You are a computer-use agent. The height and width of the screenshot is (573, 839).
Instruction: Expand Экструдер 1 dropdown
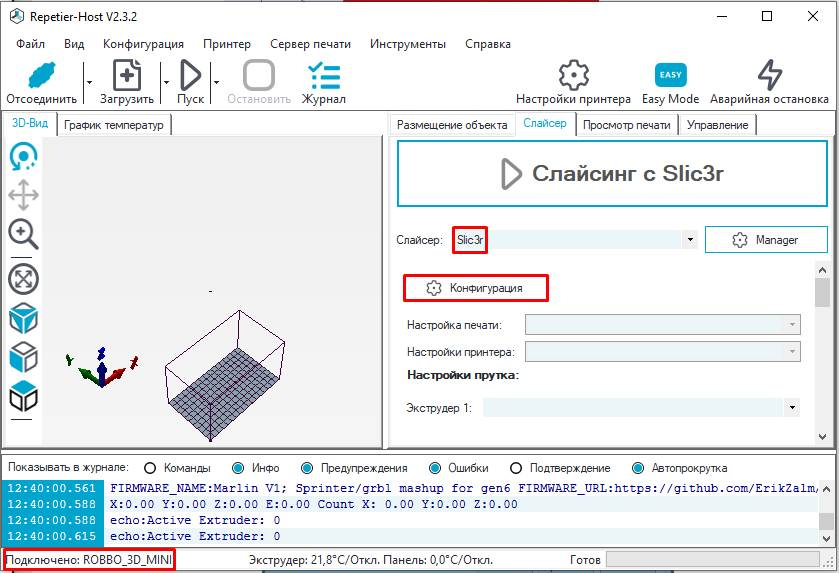(792, 408)
